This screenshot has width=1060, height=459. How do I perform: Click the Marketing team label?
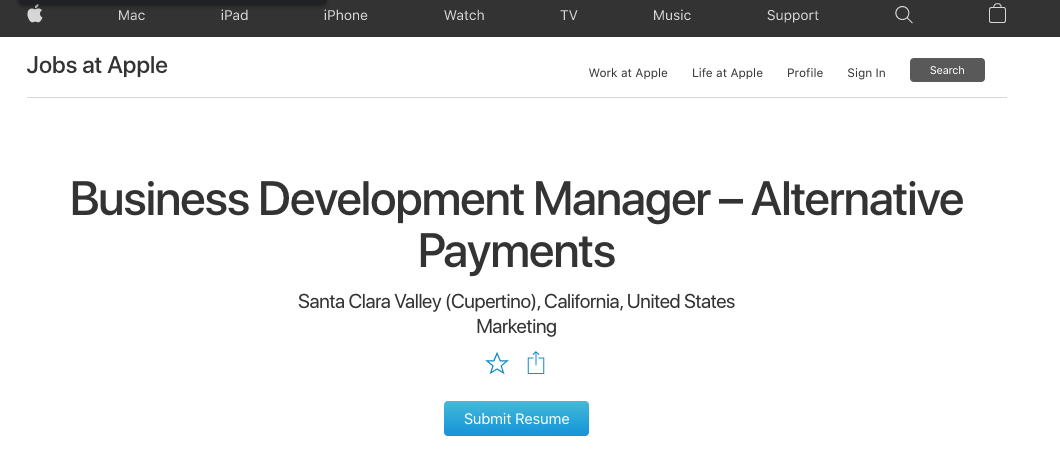tap(516, 327)
